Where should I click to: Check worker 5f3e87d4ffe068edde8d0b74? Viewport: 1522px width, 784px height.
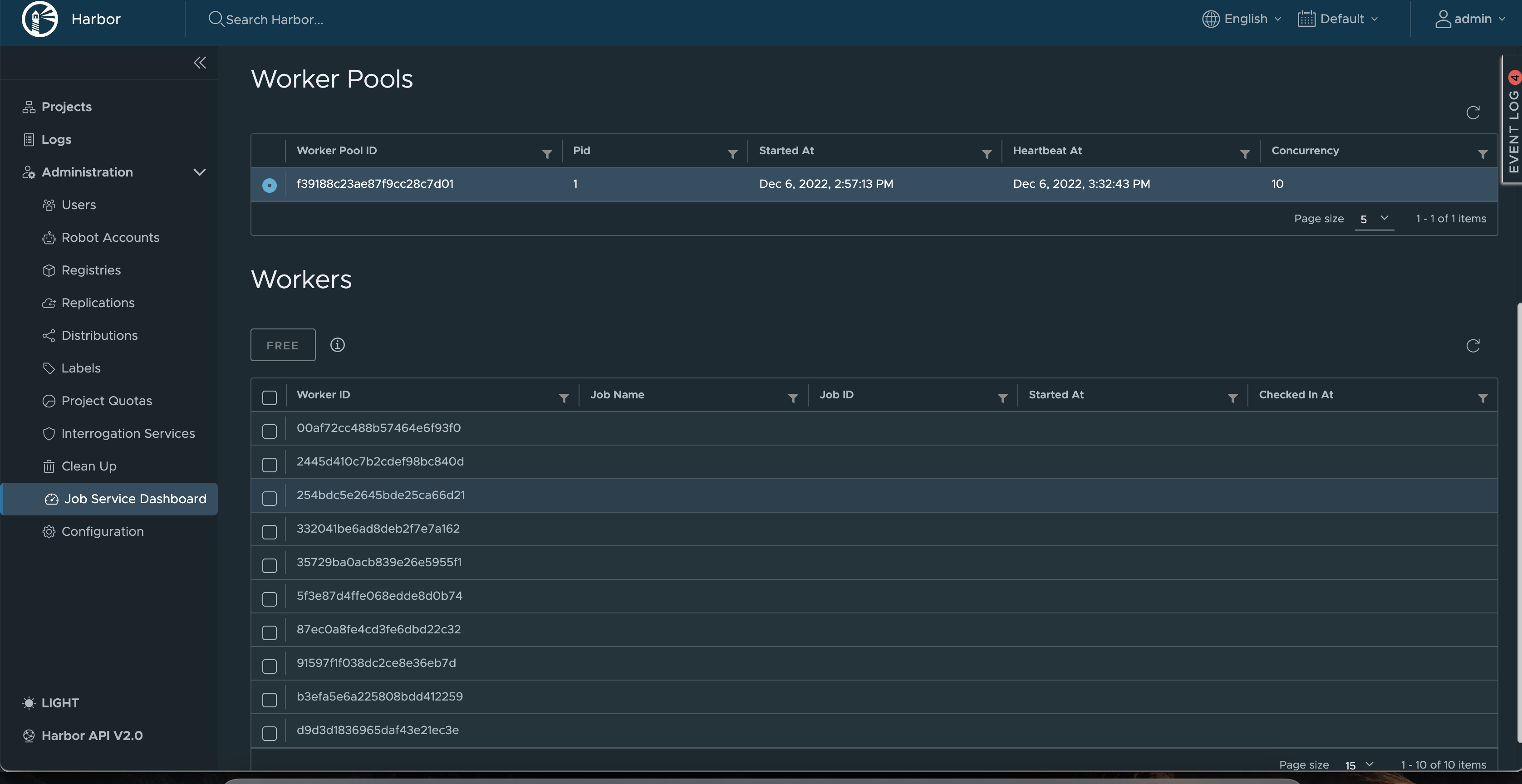point(270,599)
